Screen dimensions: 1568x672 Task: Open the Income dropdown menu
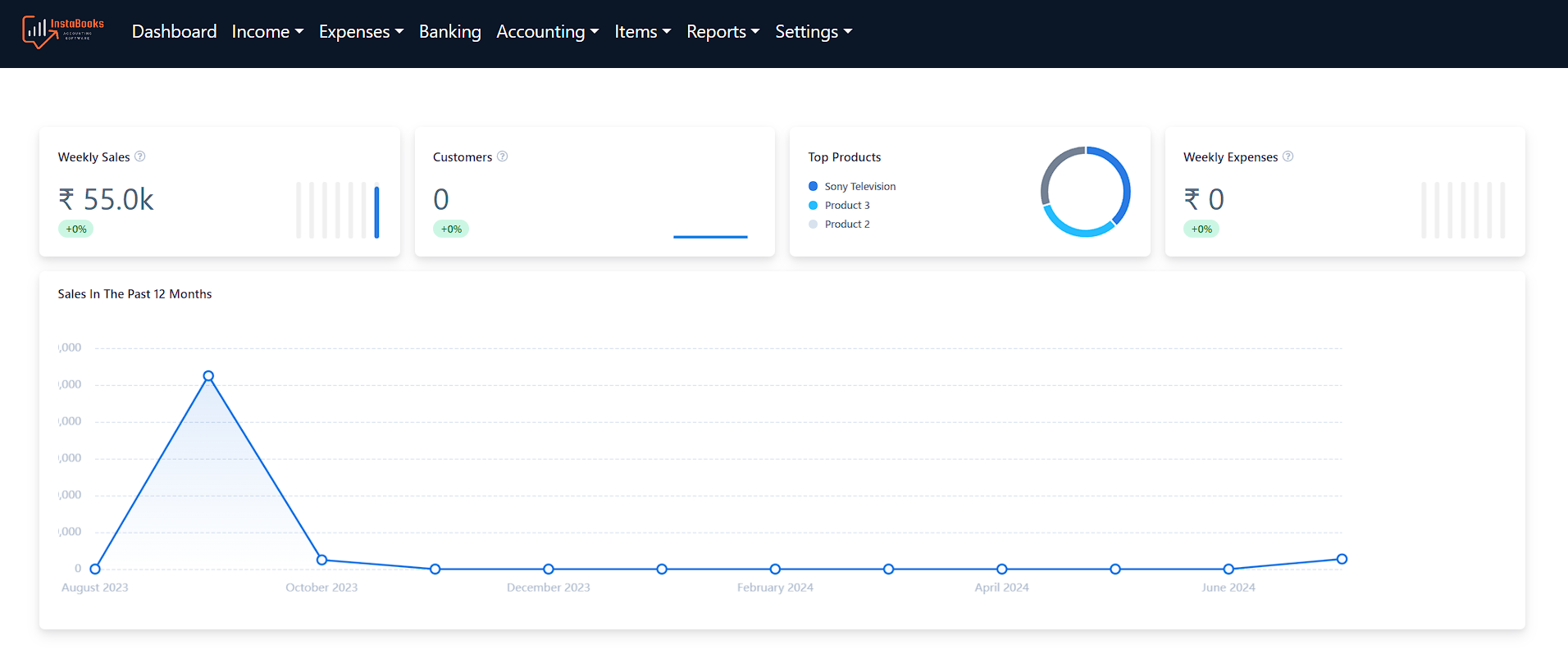coord(267,32)
